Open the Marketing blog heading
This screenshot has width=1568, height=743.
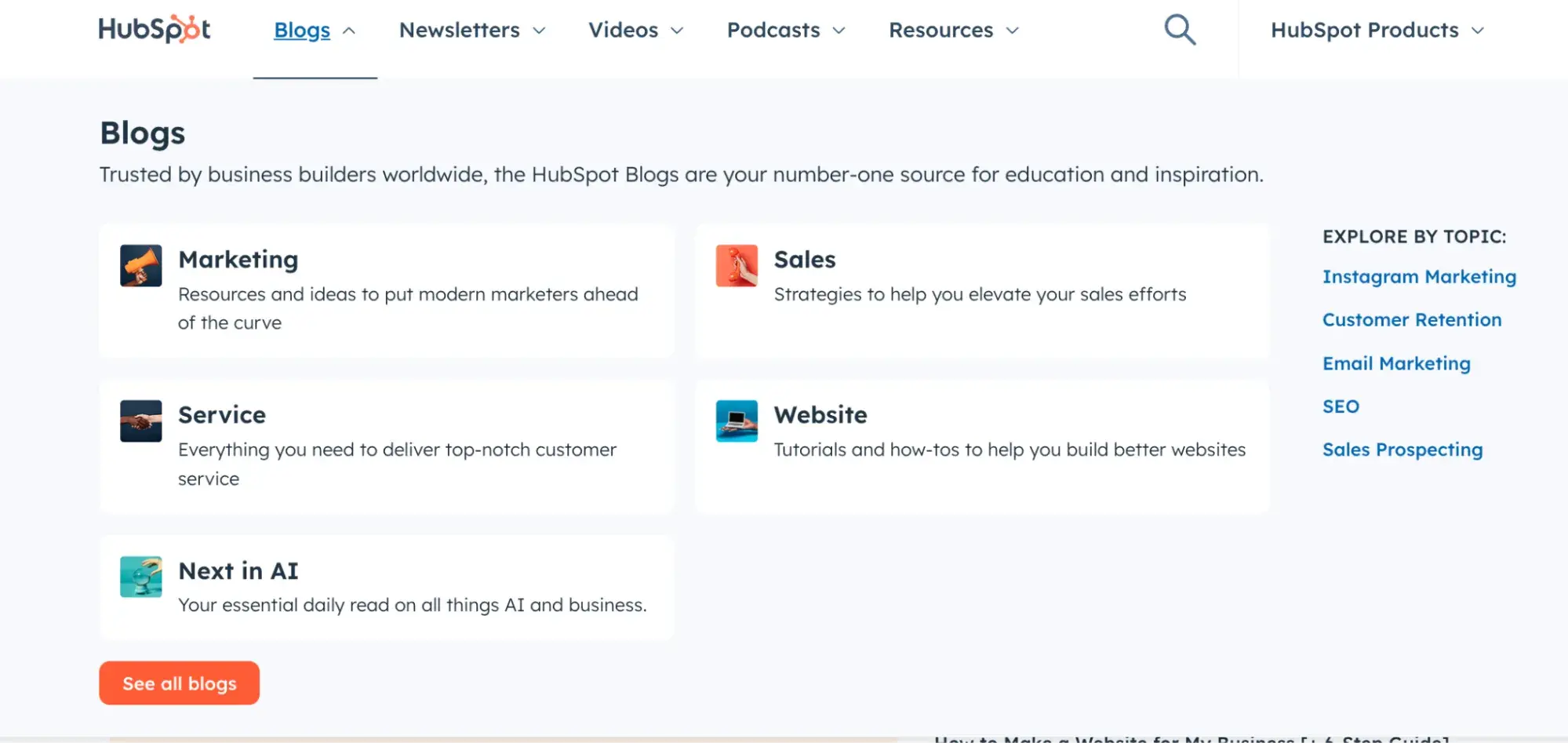[238, 259]
